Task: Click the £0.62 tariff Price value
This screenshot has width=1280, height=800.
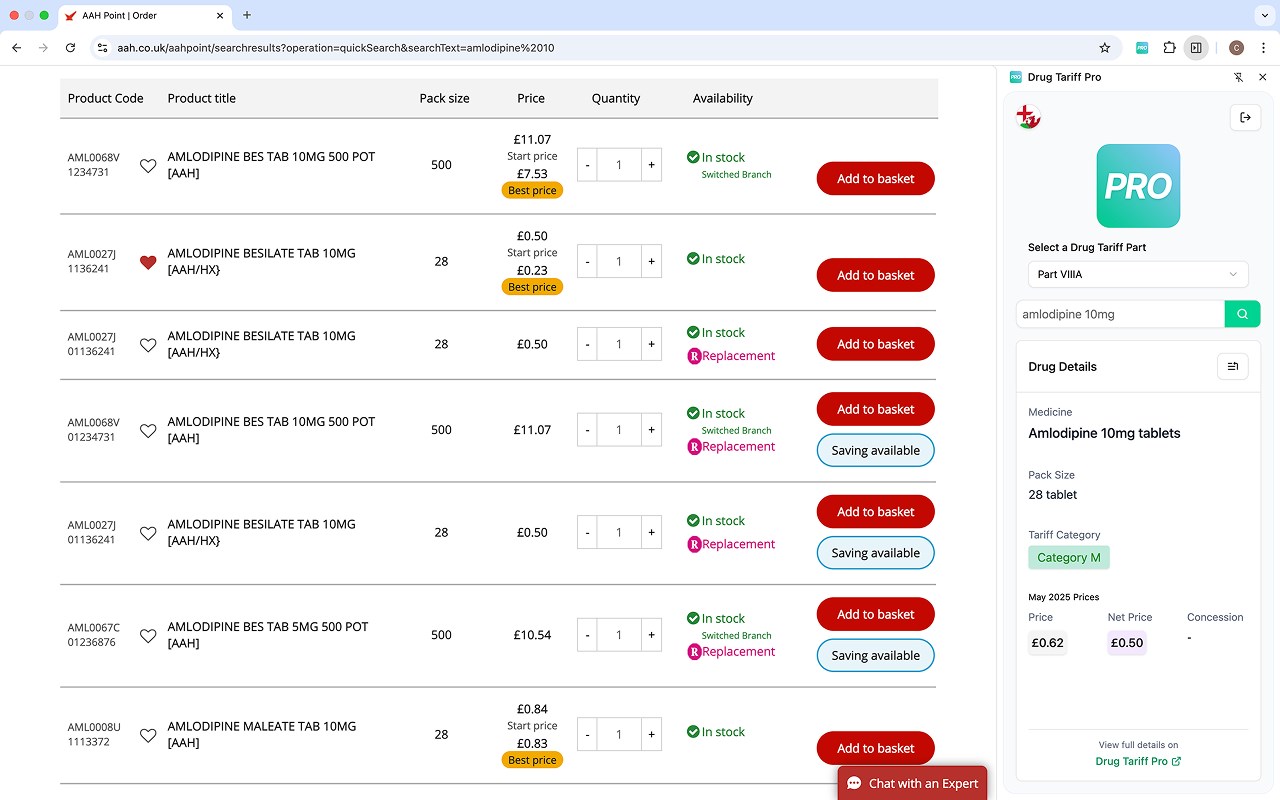Action: [x=1048, y=643]
